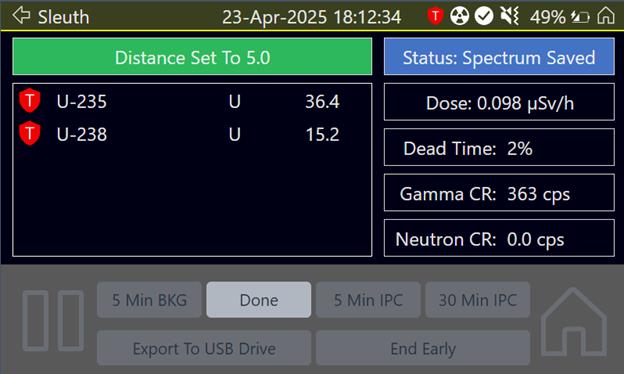Click the 49% battery percentage
The width and height of the screenshot is (624, 374).
click(x=547, y=17)
